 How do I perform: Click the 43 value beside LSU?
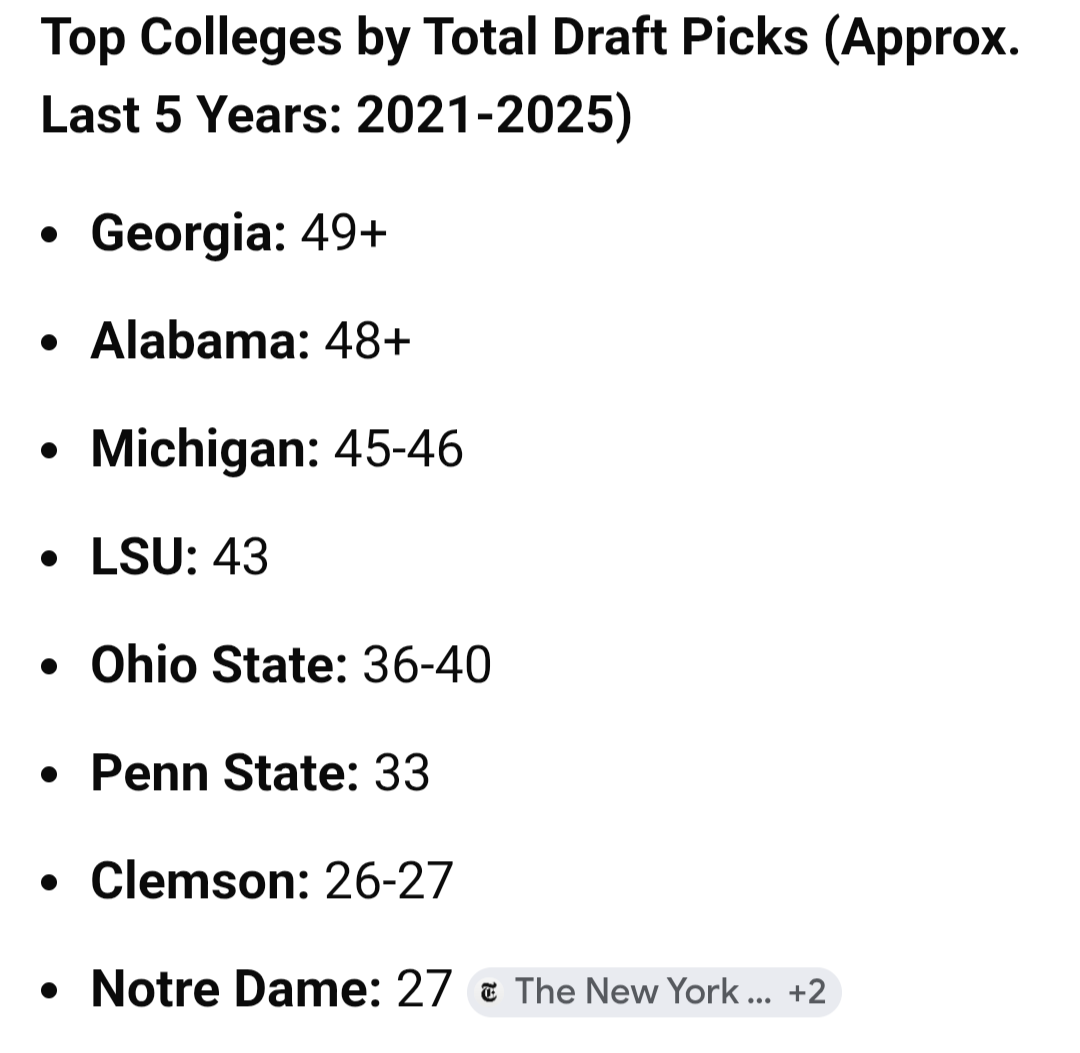[x=241, y=557]
